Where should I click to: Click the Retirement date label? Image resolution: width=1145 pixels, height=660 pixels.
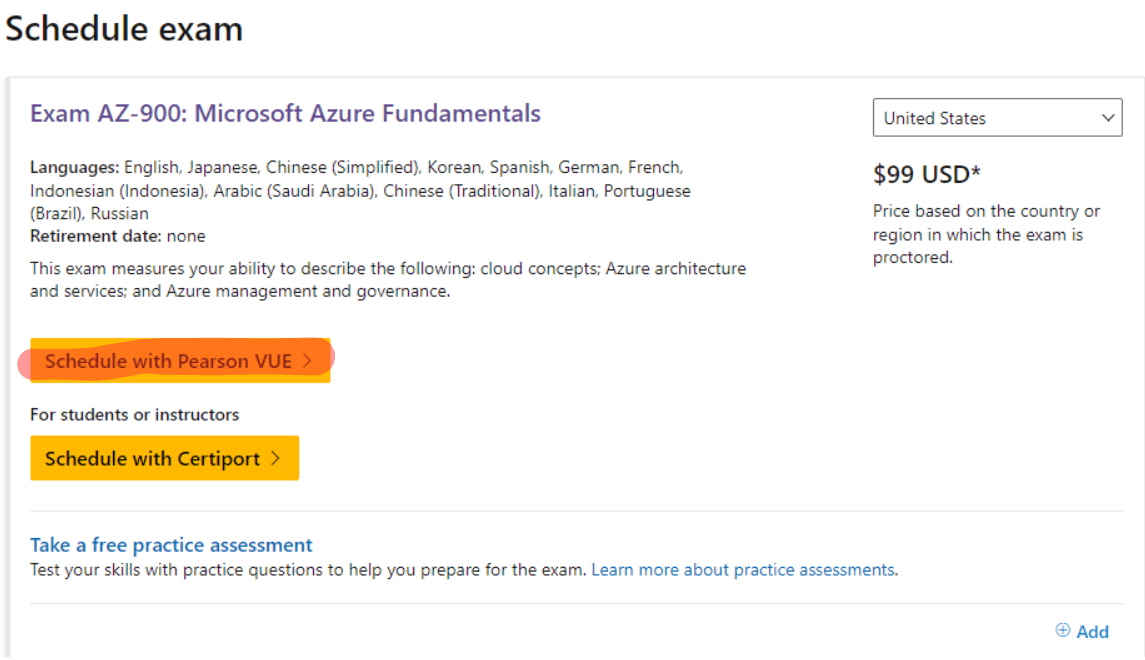click(96, 237)
